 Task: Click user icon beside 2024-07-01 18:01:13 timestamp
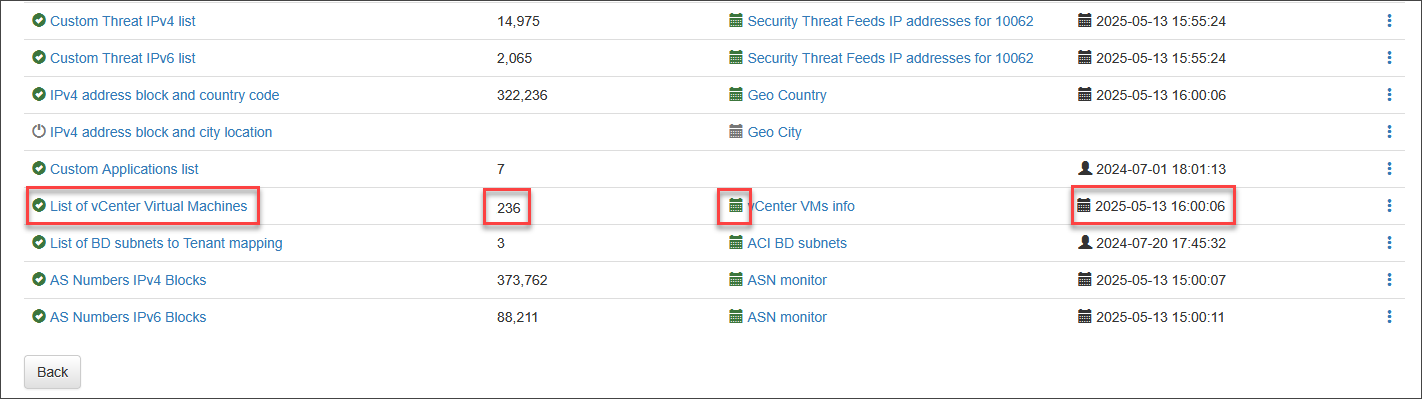[x=1084, y=169]
